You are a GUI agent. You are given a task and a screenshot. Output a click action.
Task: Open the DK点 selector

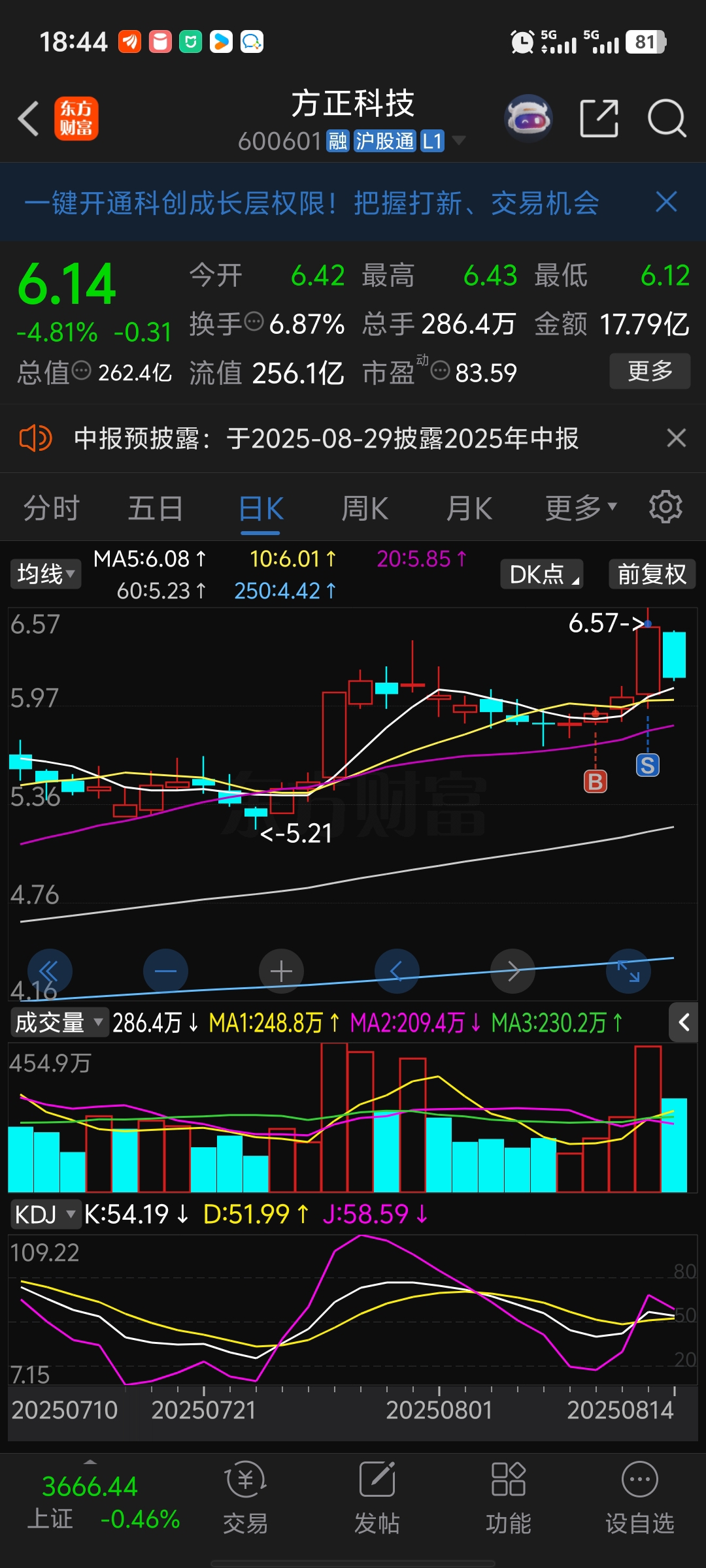point(542,574)
